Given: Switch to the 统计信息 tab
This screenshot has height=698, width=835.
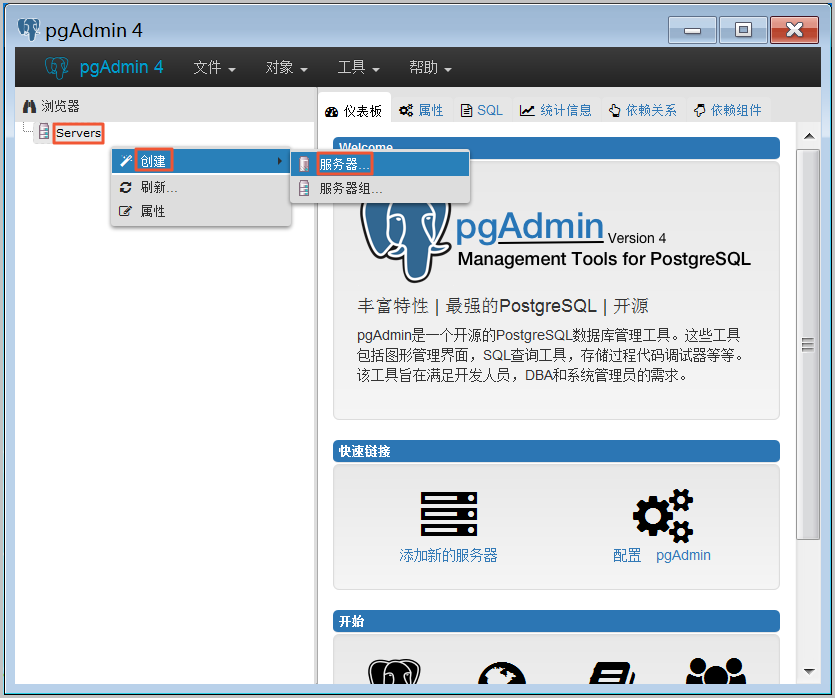Looking at the screenshot, I should (x=556, y=110).
